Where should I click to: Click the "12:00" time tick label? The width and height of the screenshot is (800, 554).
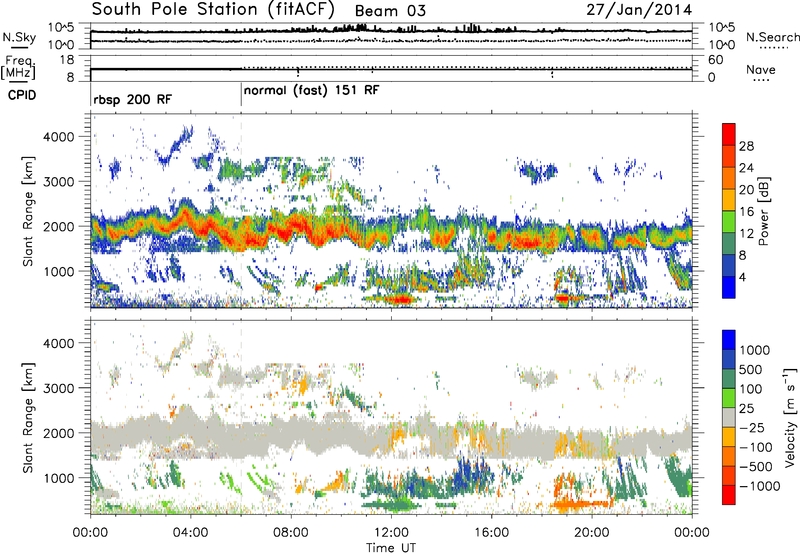[x=391, y=533]
